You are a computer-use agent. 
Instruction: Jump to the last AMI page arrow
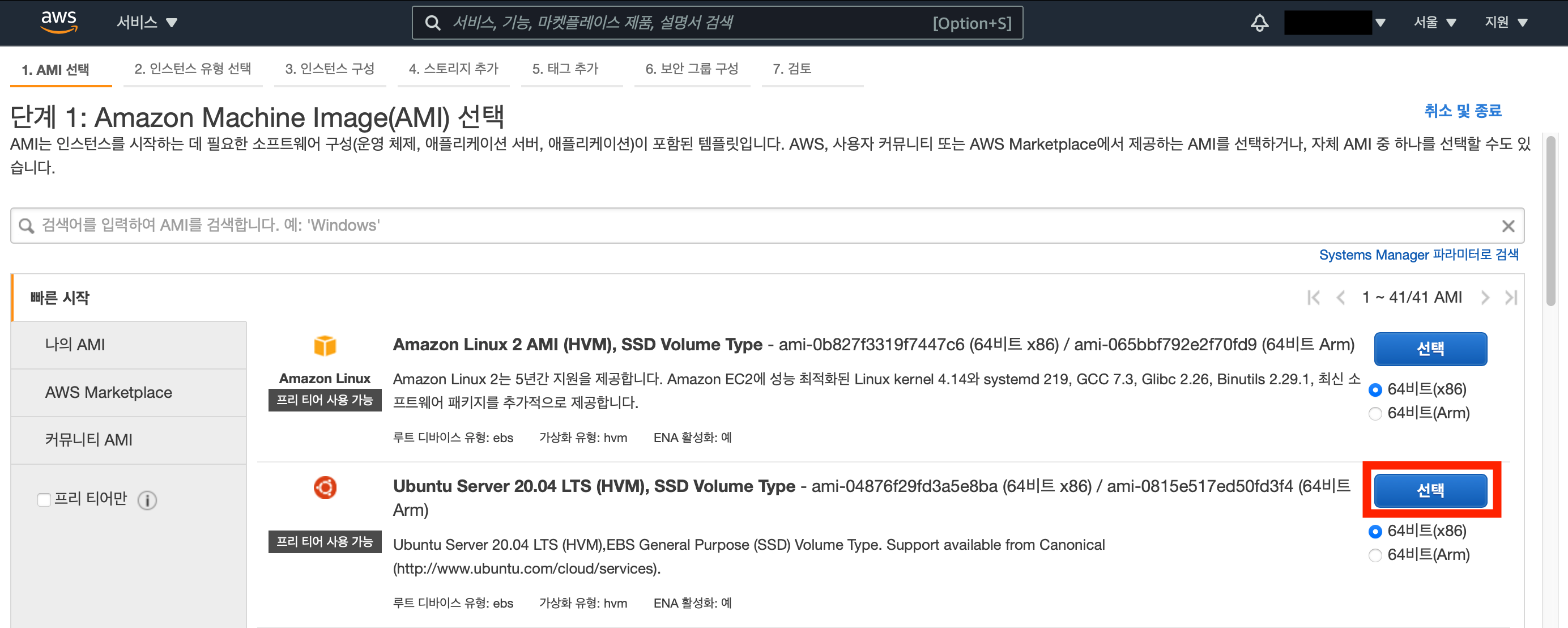(1511, 297)
